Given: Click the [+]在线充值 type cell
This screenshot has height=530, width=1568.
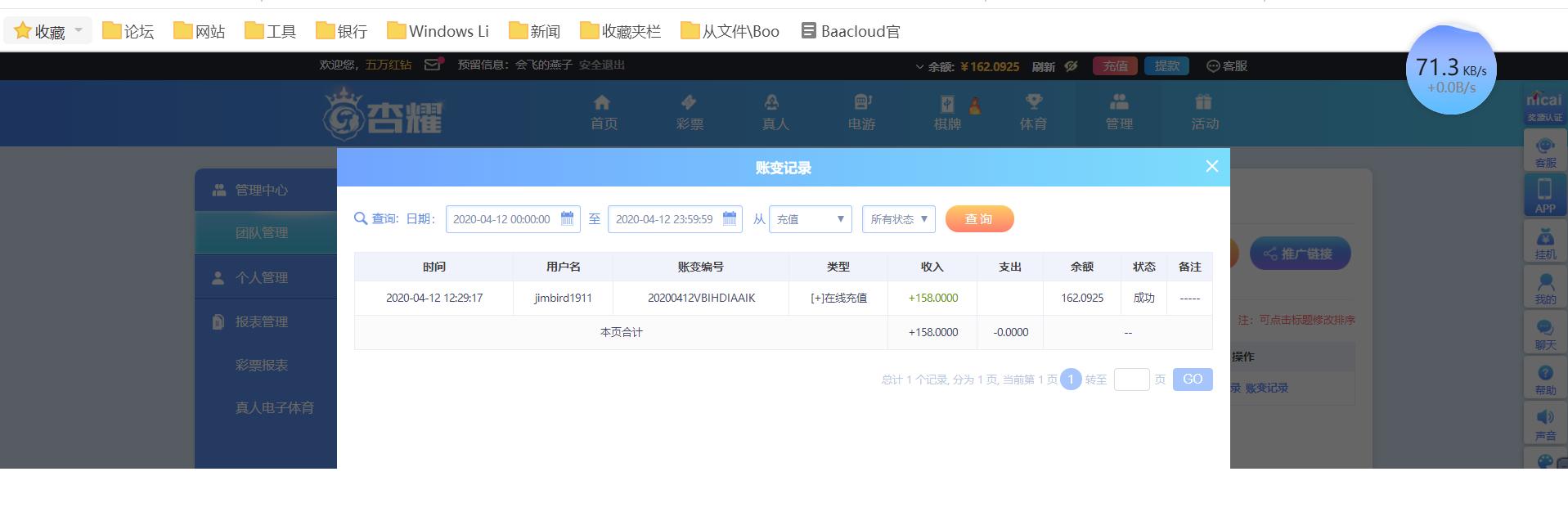Looking at the screenshot, I should click(x=838, y=298).
